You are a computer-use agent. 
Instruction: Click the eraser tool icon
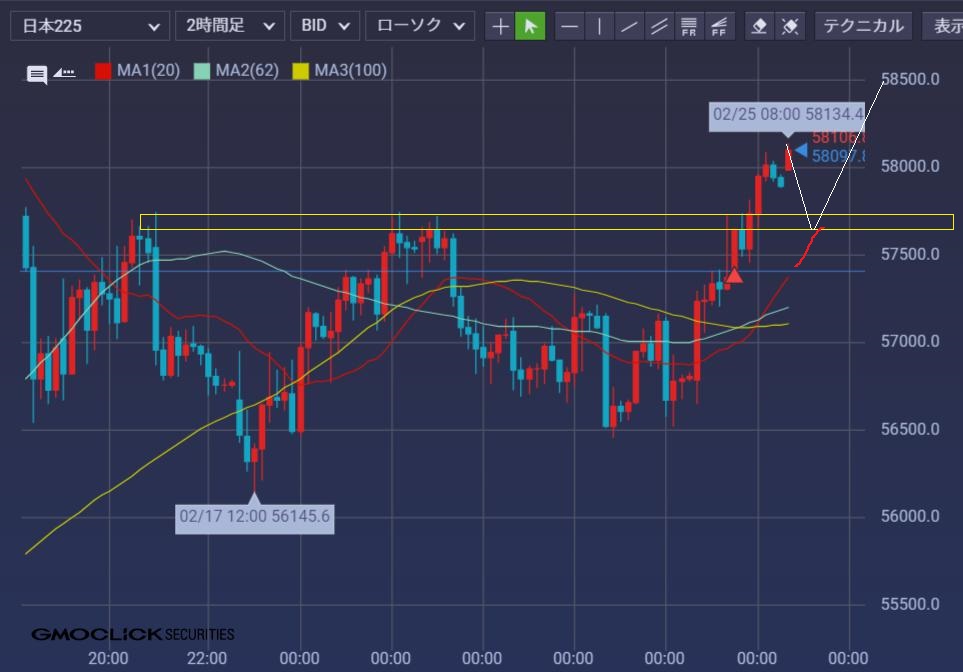click(760, 26)
